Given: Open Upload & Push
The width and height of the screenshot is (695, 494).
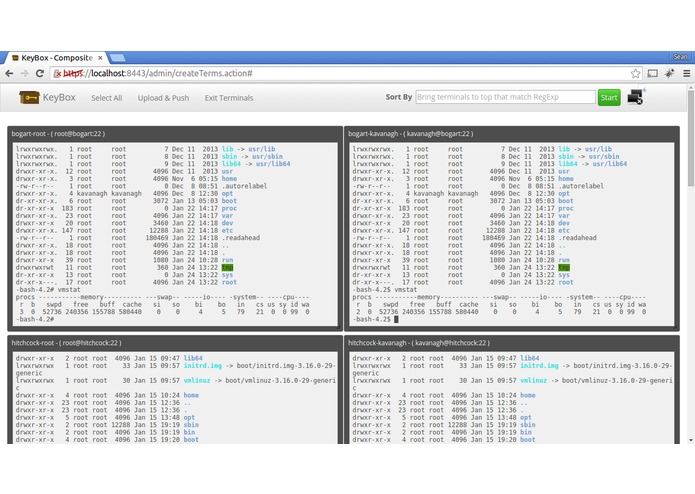Looking at the screenshot, I should pos(163,98).
